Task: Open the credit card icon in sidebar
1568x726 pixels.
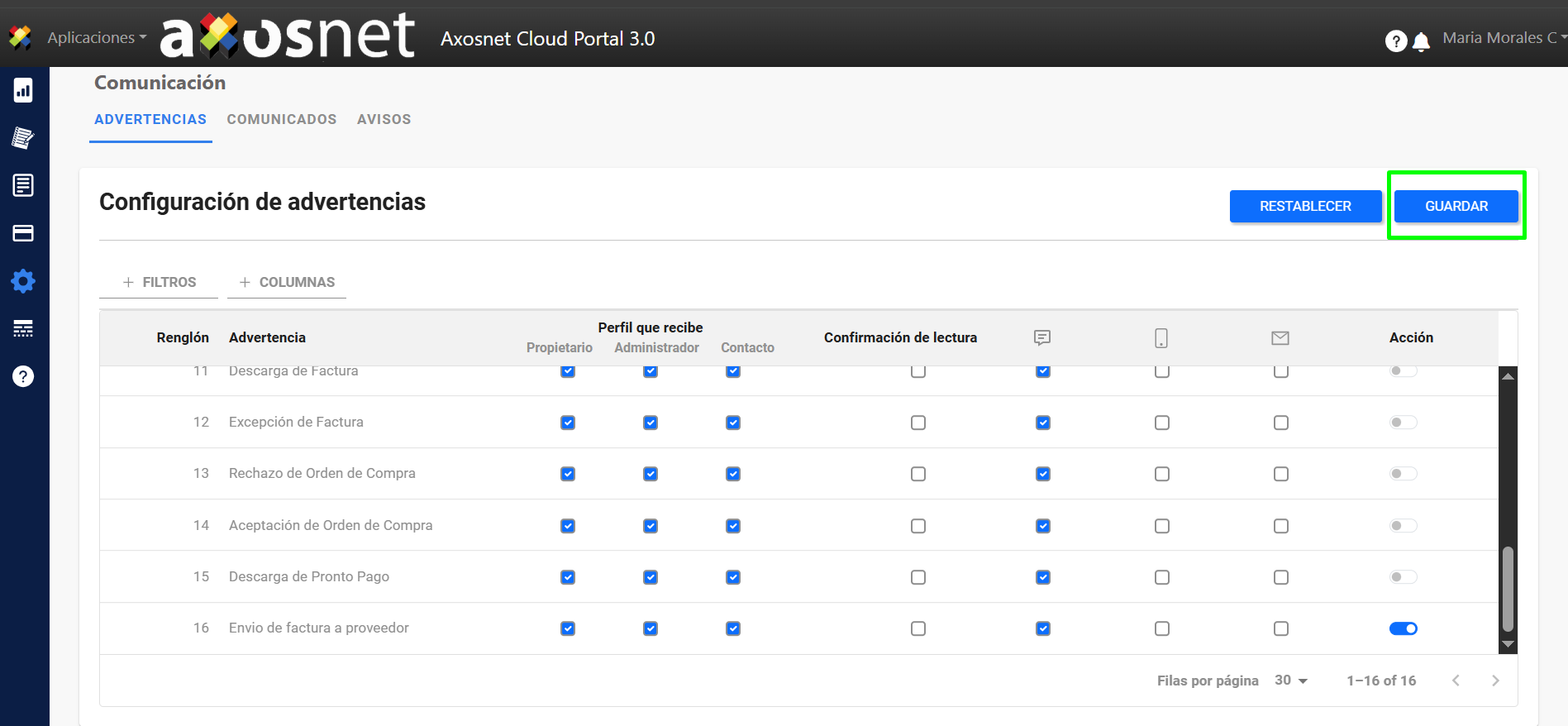Action: tap(23, 233)
